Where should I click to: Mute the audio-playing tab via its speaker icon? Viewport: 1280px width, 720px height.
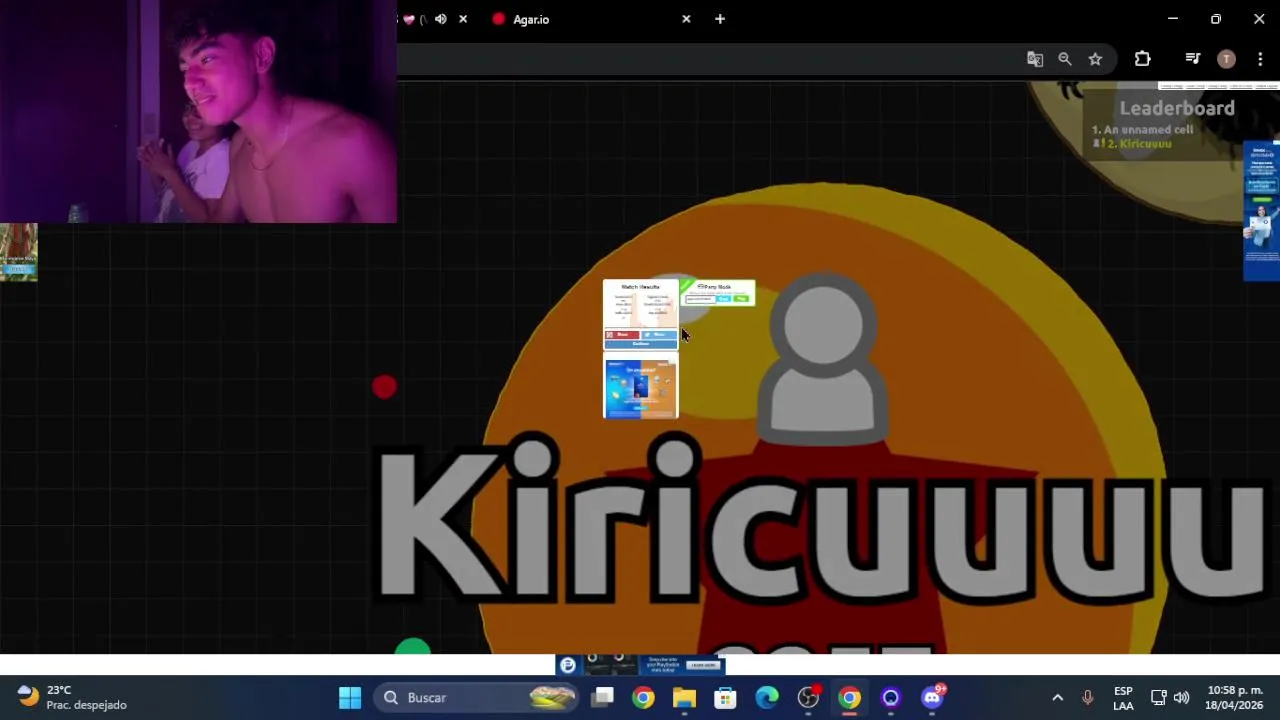(x=441, y=19)
